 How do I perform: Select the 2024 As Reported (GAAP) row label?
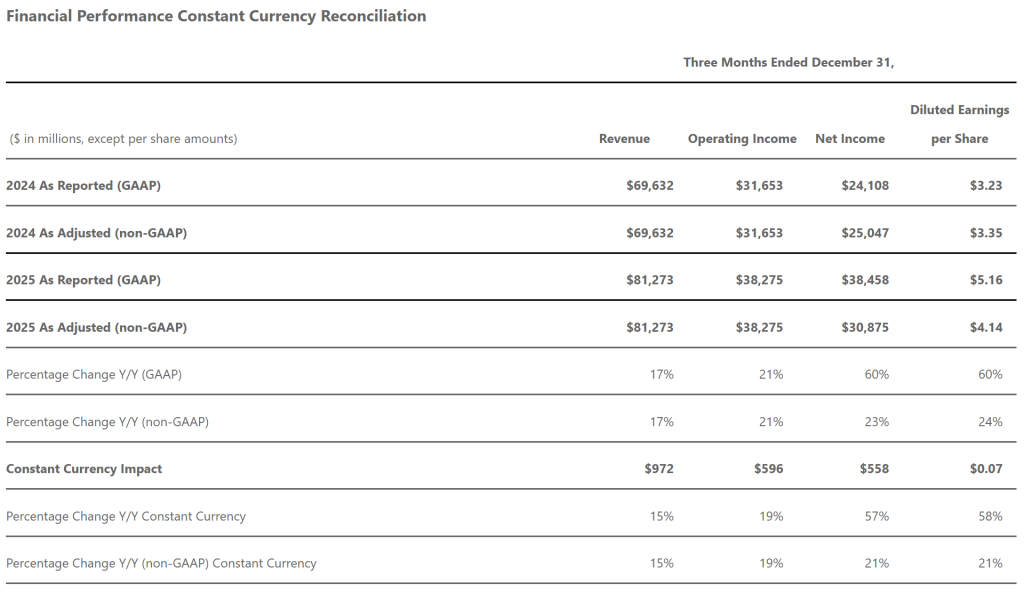[x=83, y=186]
